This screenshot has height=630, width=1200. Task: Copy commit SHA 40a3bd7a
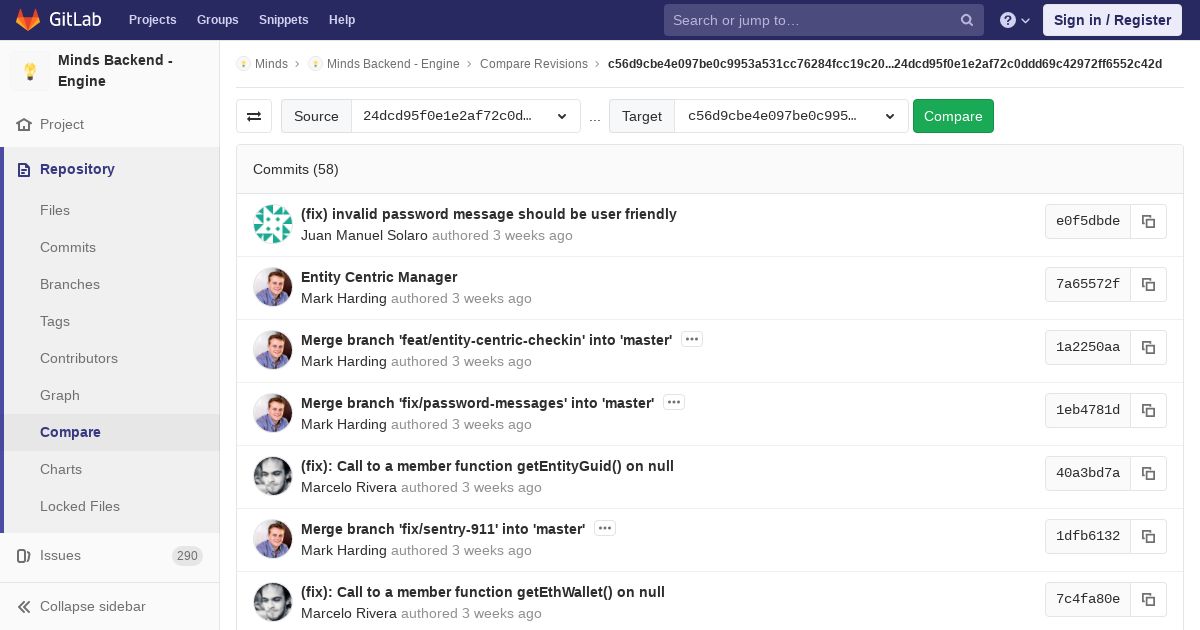[x=1148, y=473]
